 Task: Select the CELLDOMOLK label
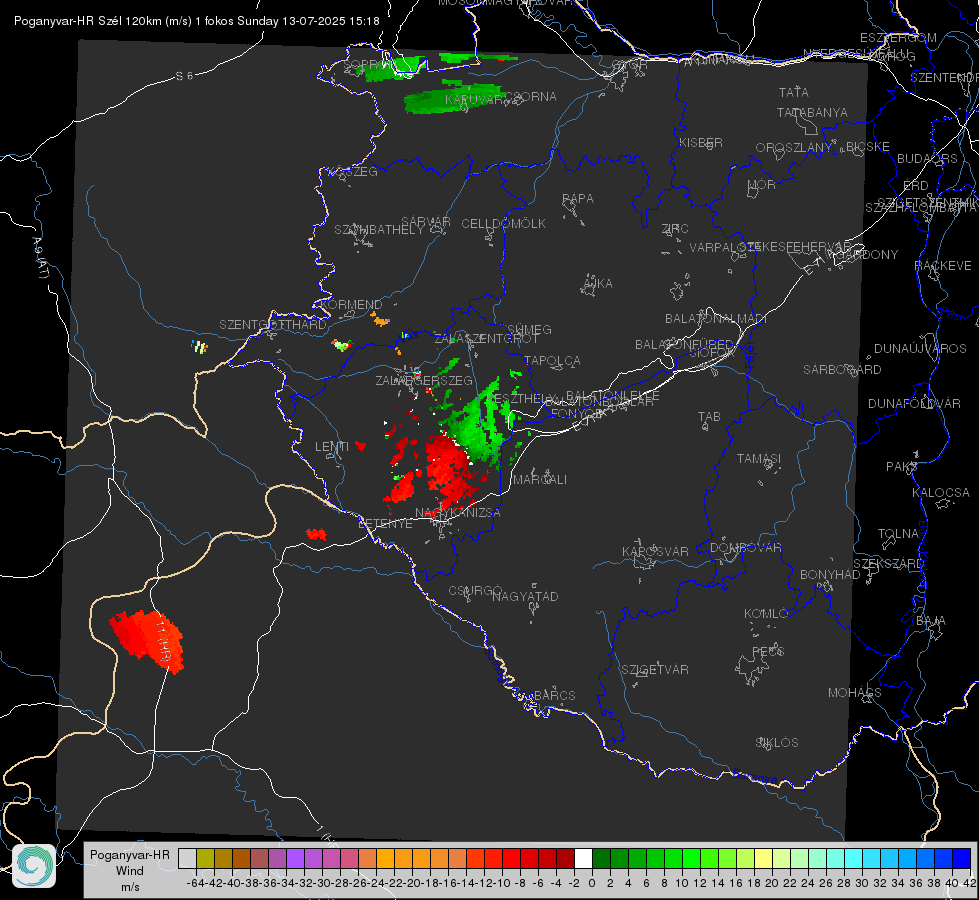(504, 224)
